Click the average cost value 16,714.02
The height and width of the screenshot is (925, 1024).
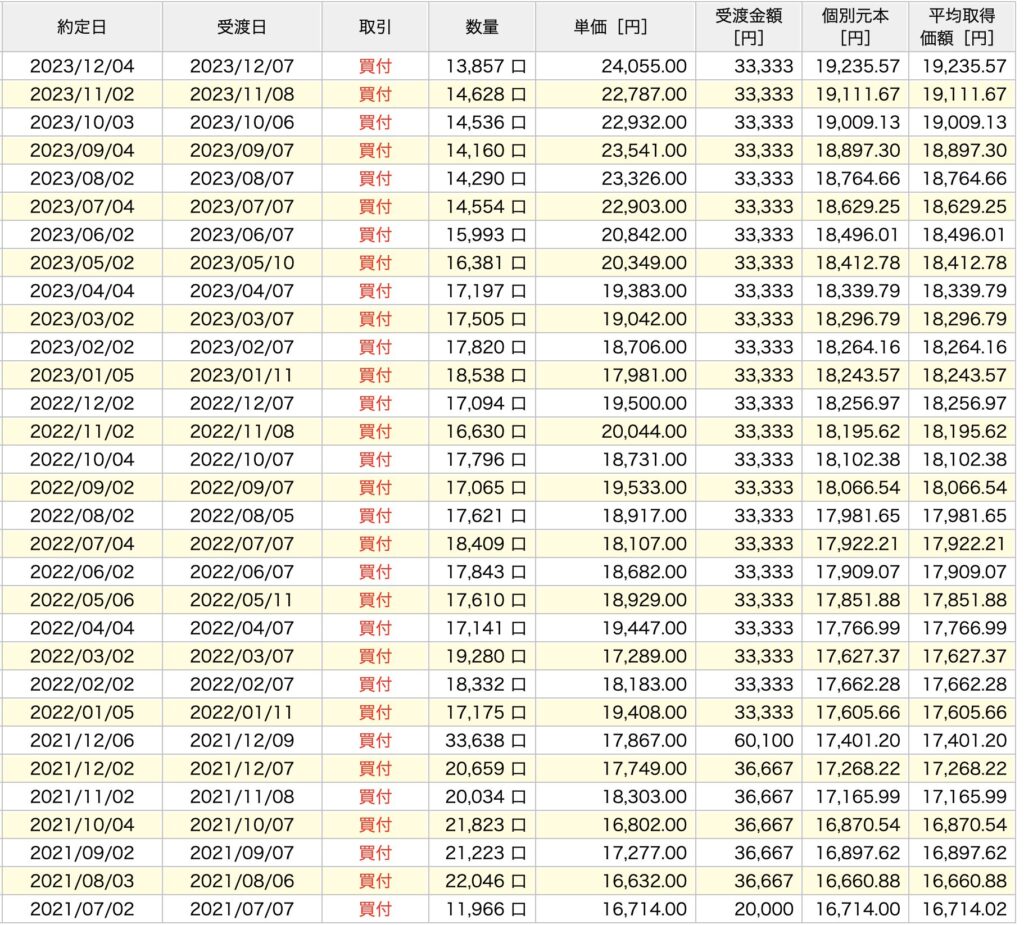pyautogui.click(x=965, y=910)
